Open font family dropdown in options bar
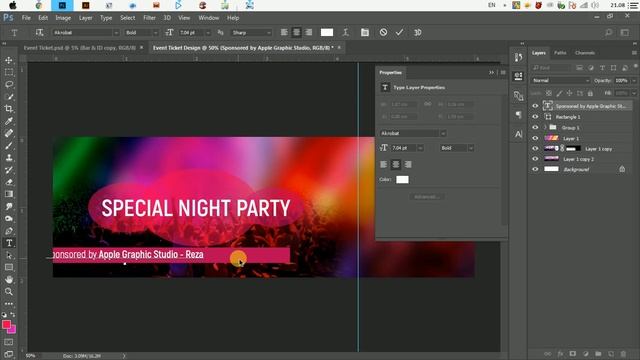 pos(116,33)
